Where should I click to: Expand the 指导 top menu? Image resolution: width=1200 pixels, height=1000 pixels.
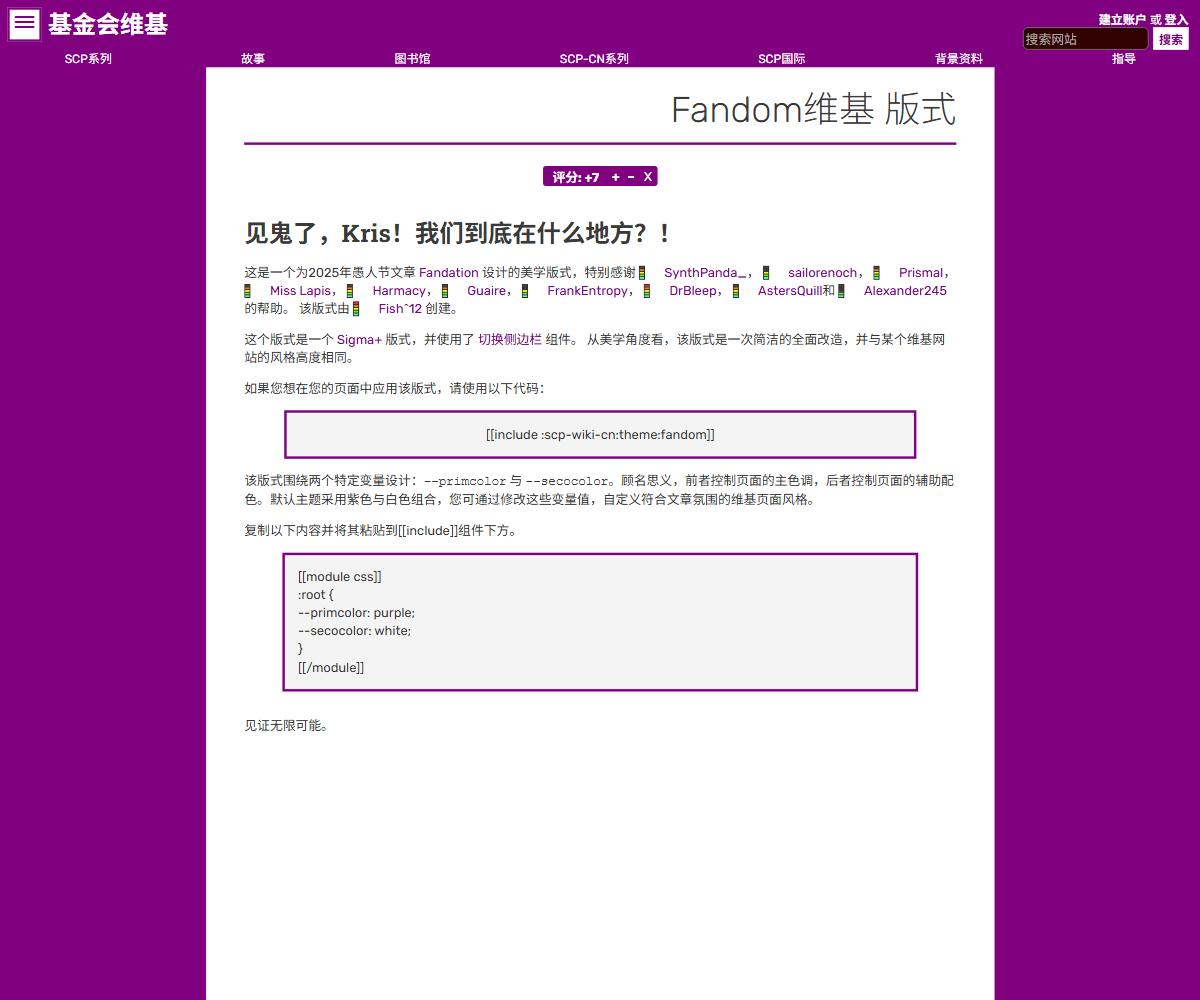click(1123, 59)
